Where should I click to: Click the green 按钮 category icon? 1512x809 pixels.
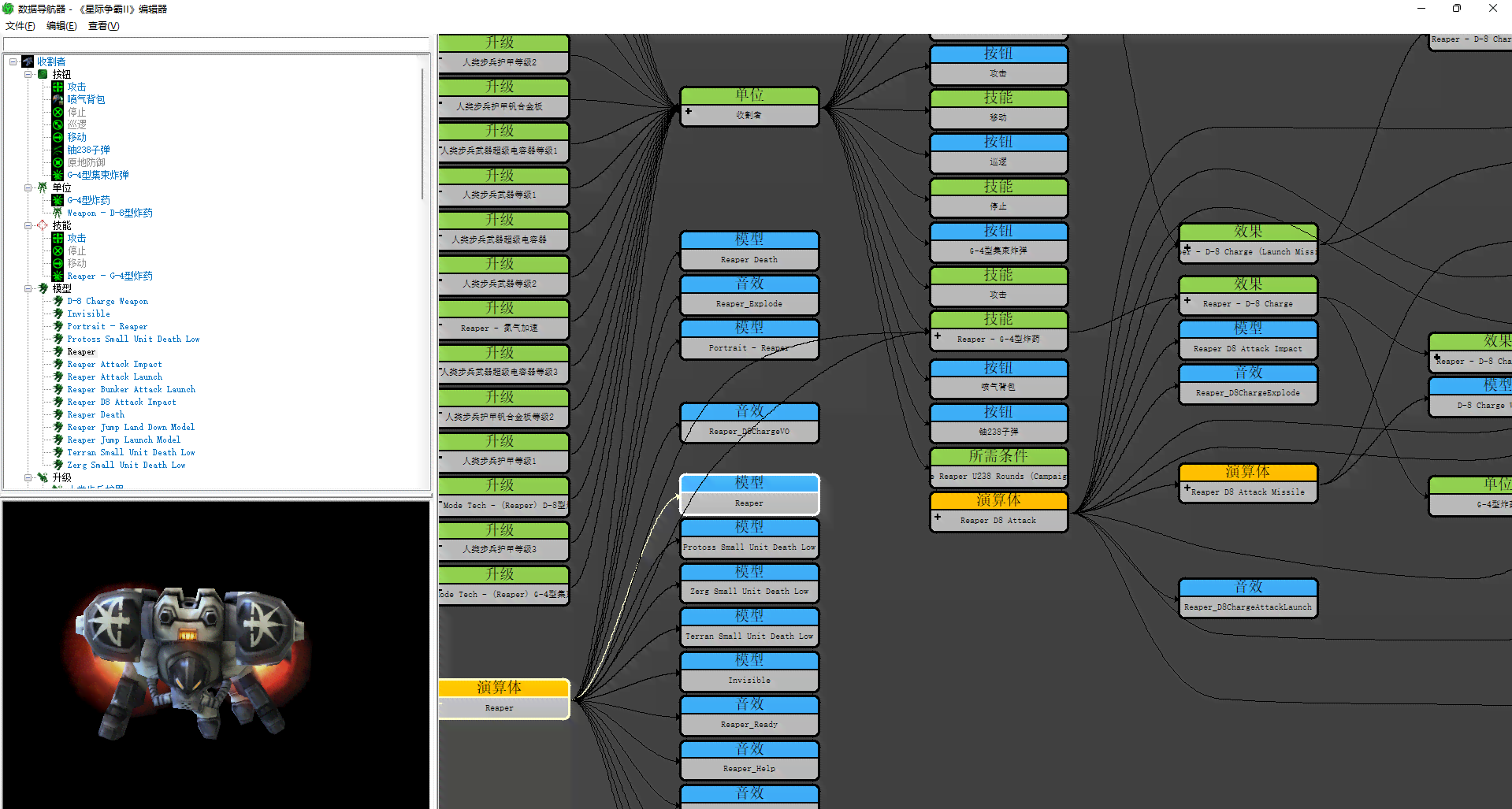[43, 74]
